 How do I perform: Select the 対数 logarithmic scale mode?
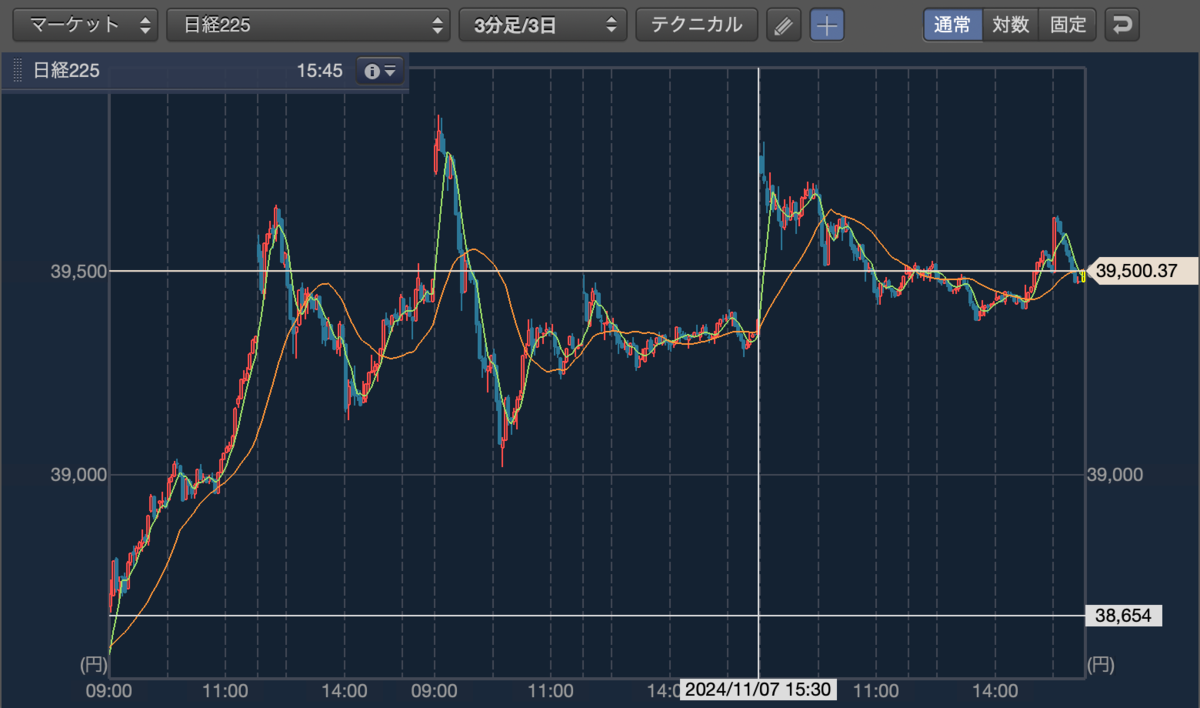pos(1010,25)
